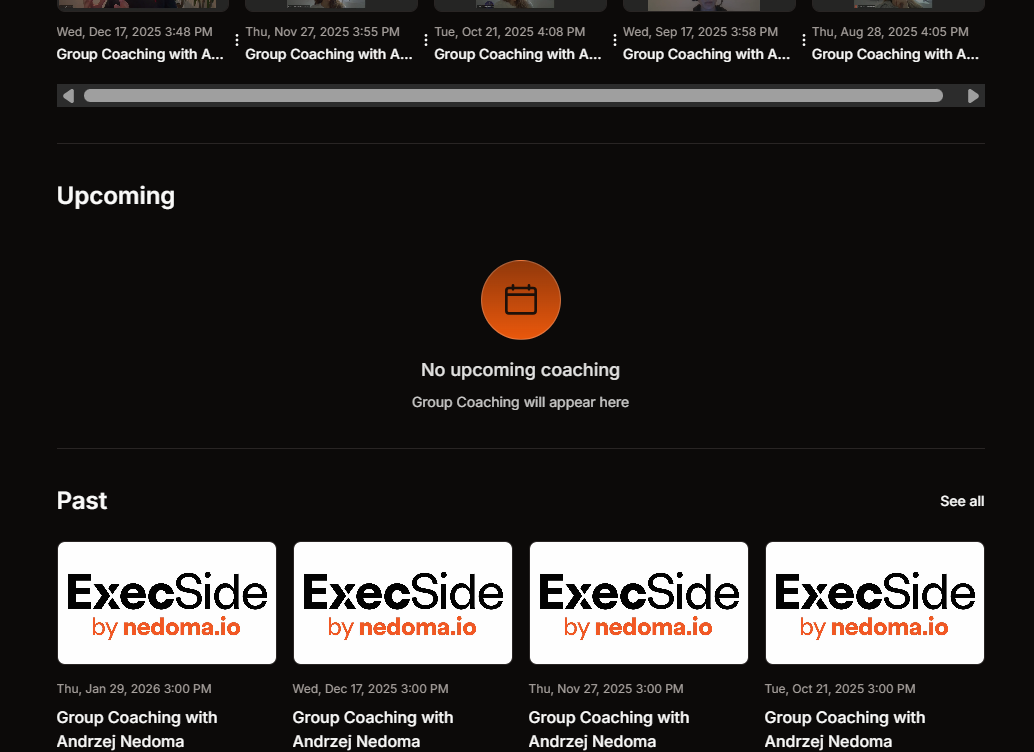Open the Jan 29, 2026 ExecSide thumbnail
Viewport: 1034px width, 752px height.
pyautogui.click(x=167, y=603)
